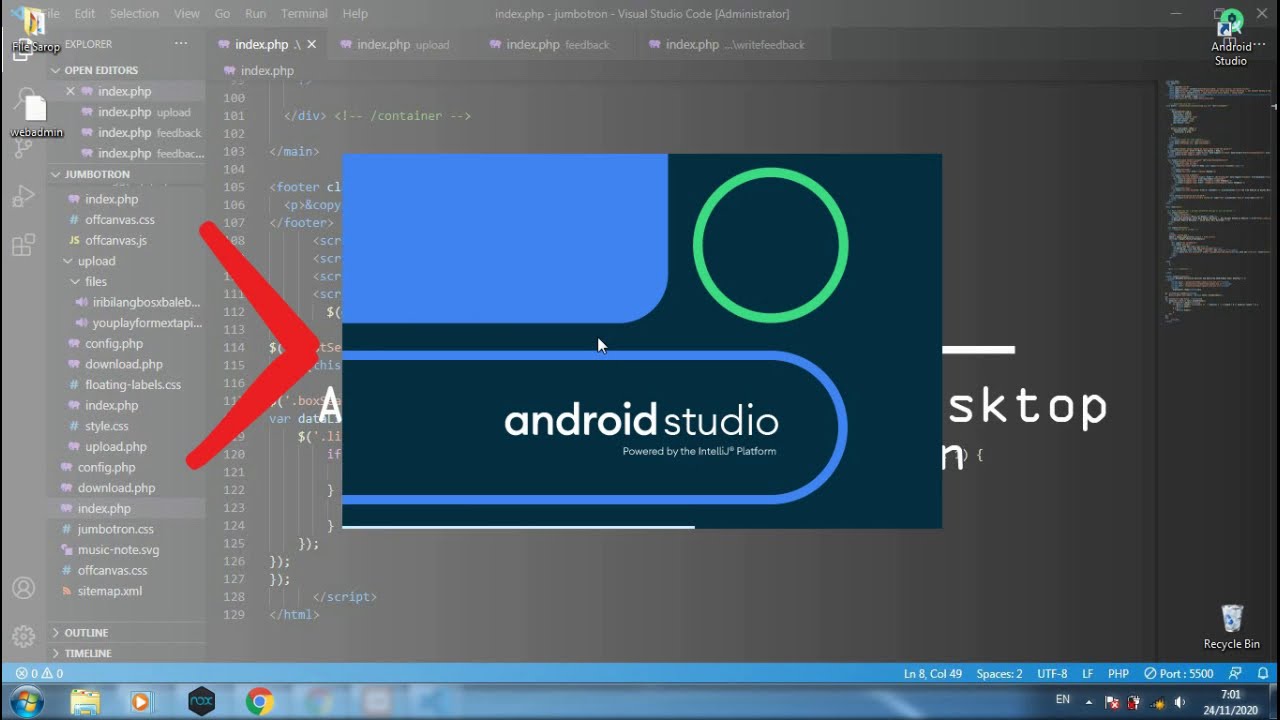
Task: Open the Windows Start menu
Action: (25, 701)
